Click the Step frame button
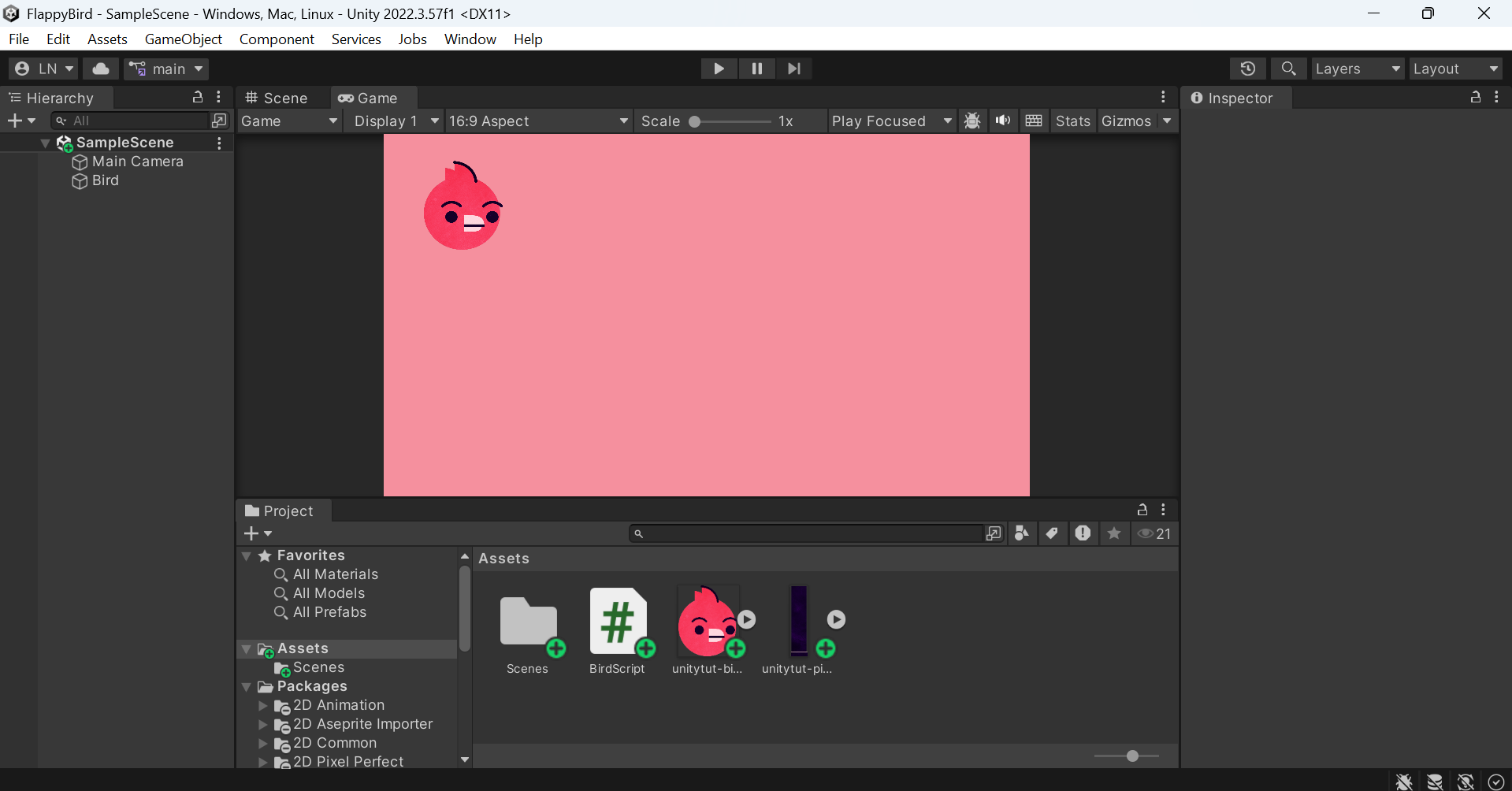The image size is (1512, 791). (x=793, y=69)
